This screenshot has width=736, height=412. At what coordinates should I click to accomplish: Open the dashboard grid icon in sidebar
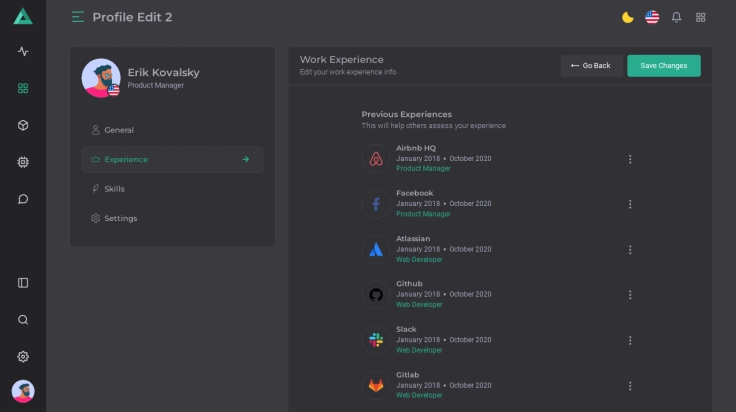tap(23, 88)
